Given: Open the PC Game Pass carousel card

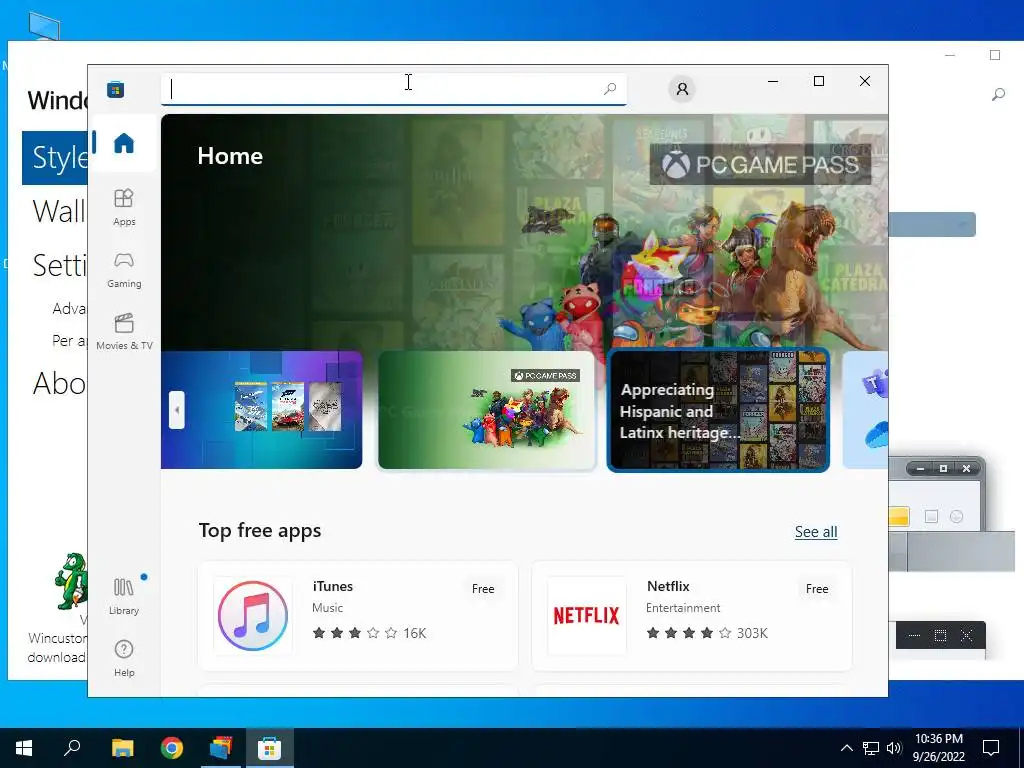Looking at the screenshot, I should pyautogui.click(x=487, y=410).
